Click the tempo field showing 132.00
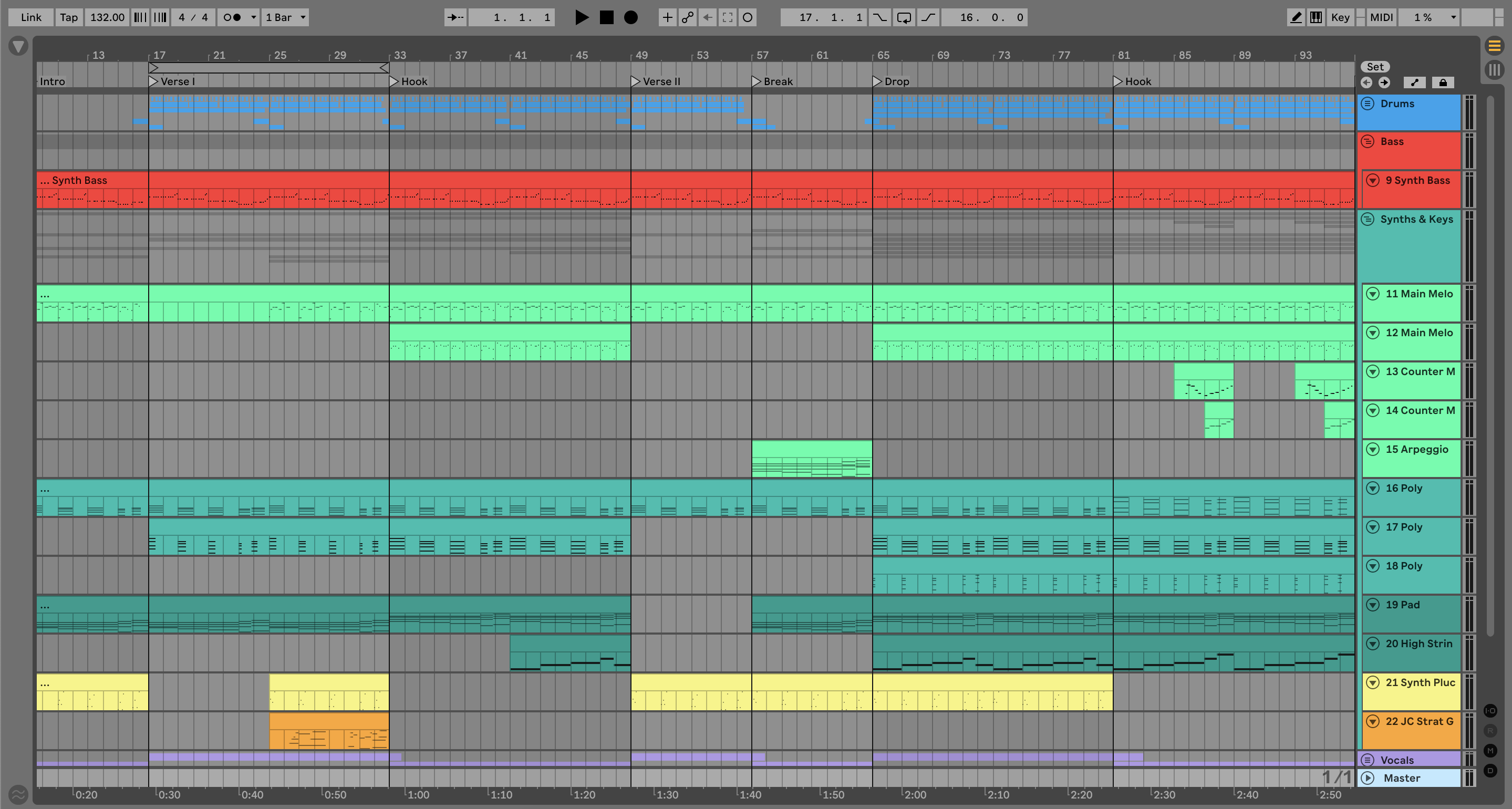 (x=107, y=18)
